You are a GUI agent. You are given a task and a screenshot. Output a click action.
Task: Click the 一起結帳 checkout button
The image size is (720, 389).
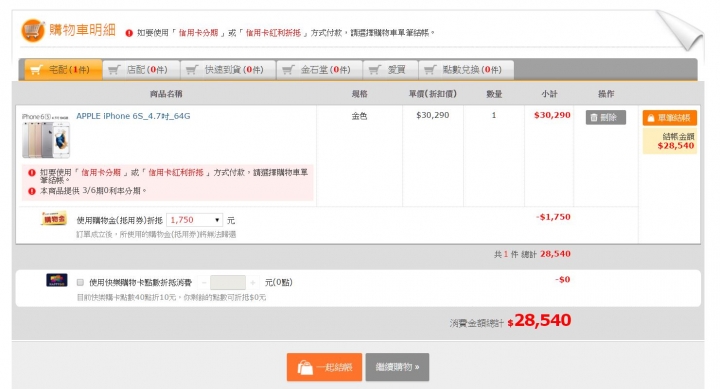pos(324,367)
